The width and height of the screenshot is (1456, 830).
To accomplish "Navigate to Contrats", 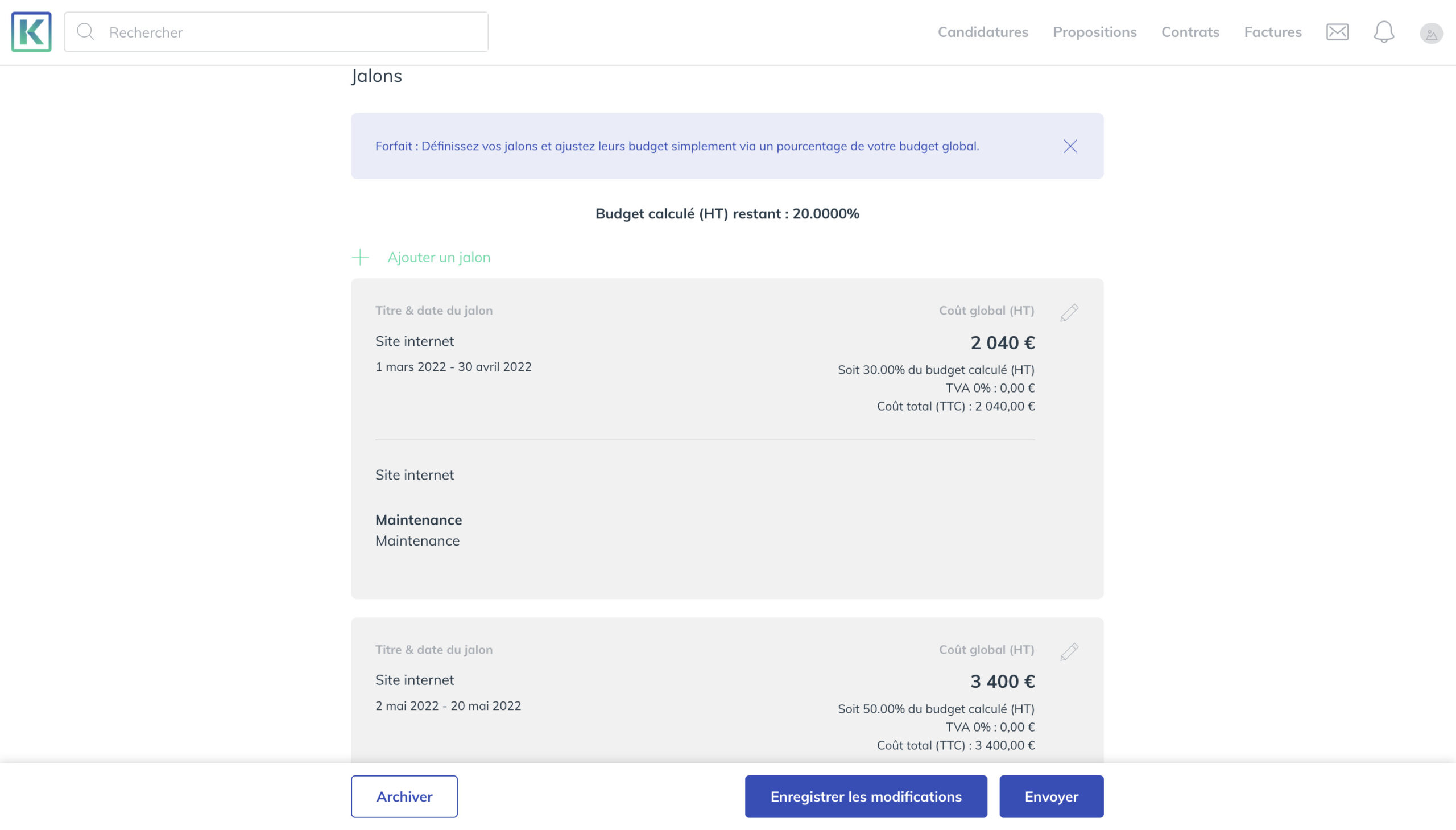I will coord(1190,32).
